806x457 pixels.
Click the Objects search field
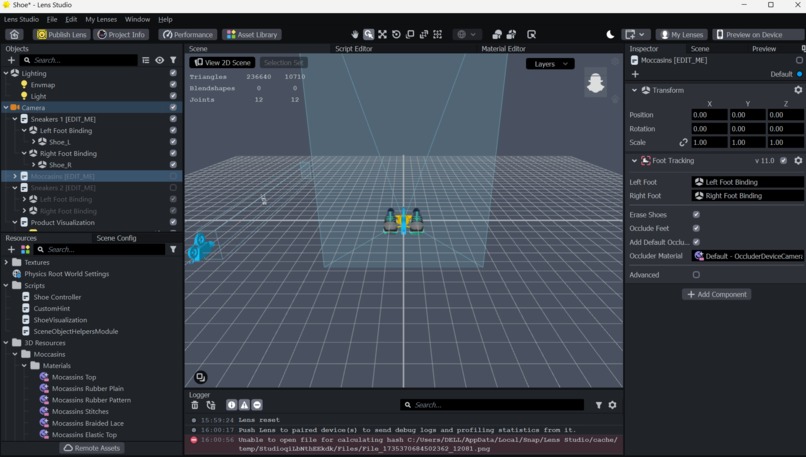pos(79,60)
